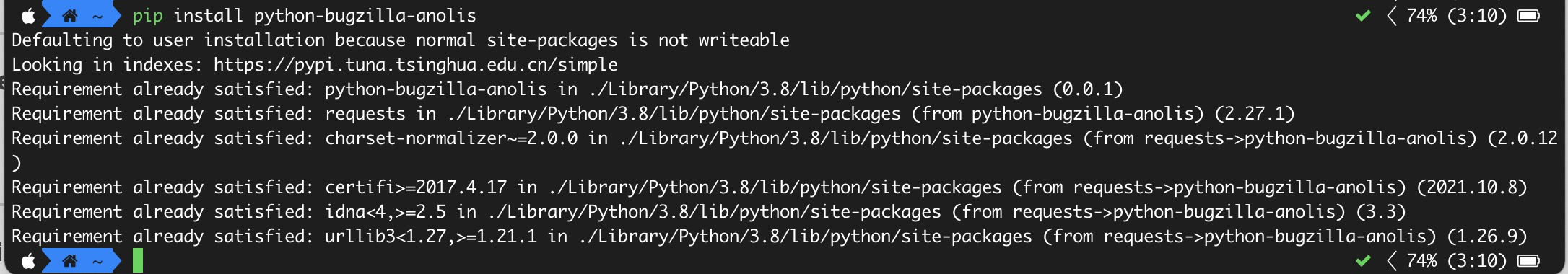The image size is (1568, 274).
Task: Open the pypi.tuna.tsinghua.edu.cn index URL
Action: click(x=416, y=65)
